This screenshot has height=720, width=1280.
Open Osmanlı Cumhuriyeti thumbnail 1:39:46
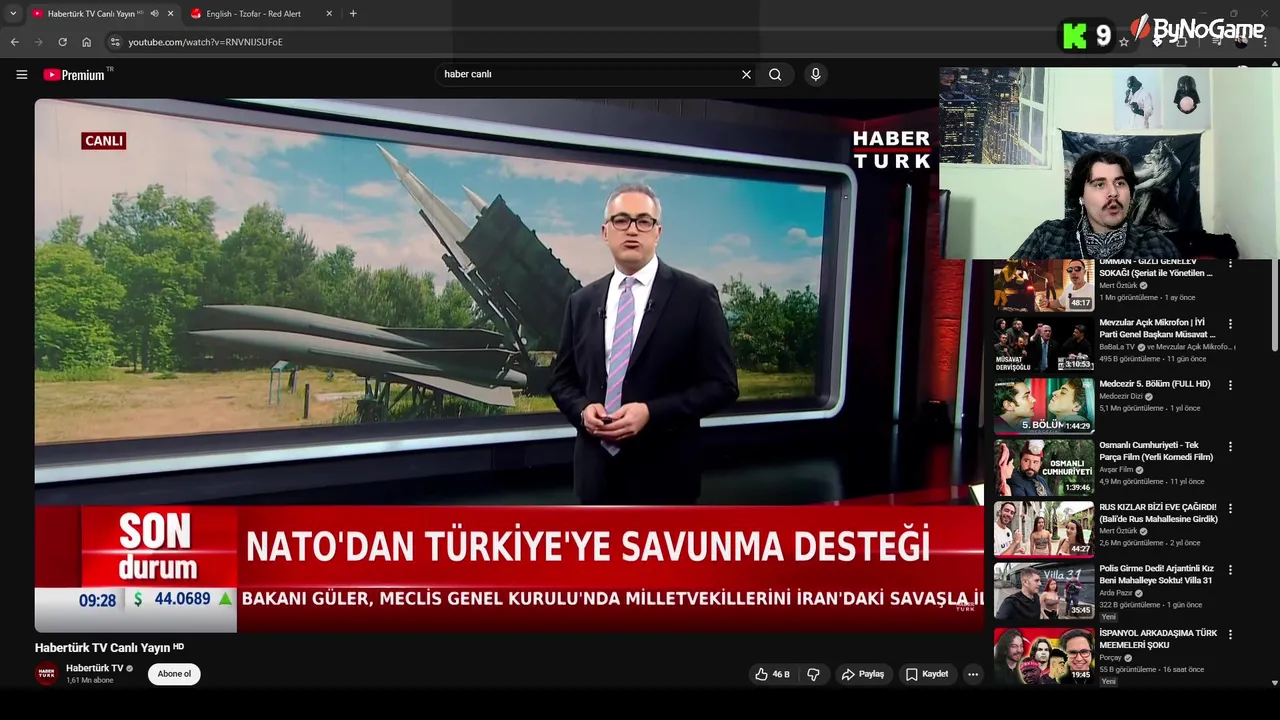pyautogui.click(x=1043, y=467)
